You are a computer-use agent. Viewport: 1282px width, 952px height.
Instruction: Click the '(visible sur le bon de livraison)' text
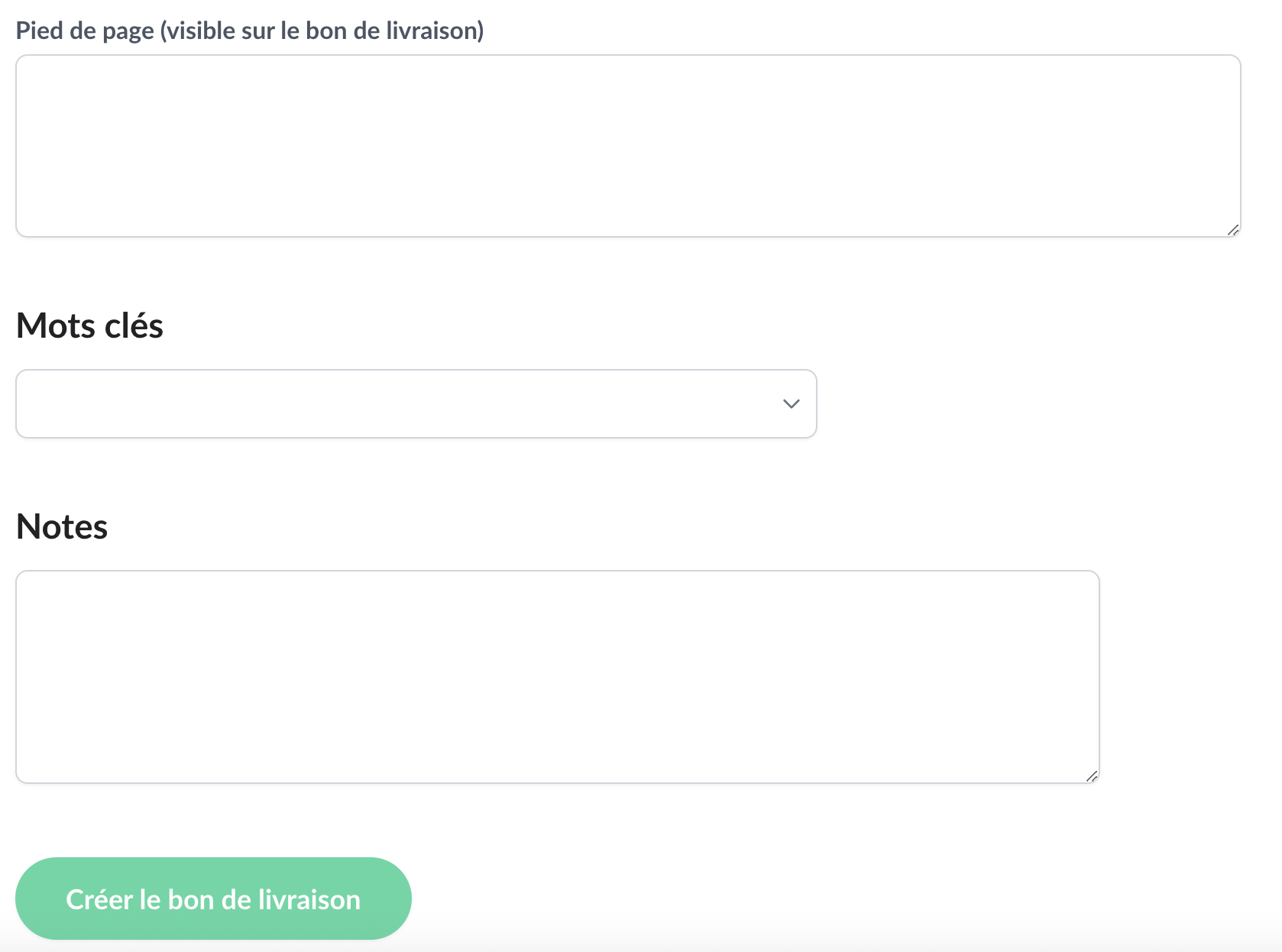pos(322,31)
